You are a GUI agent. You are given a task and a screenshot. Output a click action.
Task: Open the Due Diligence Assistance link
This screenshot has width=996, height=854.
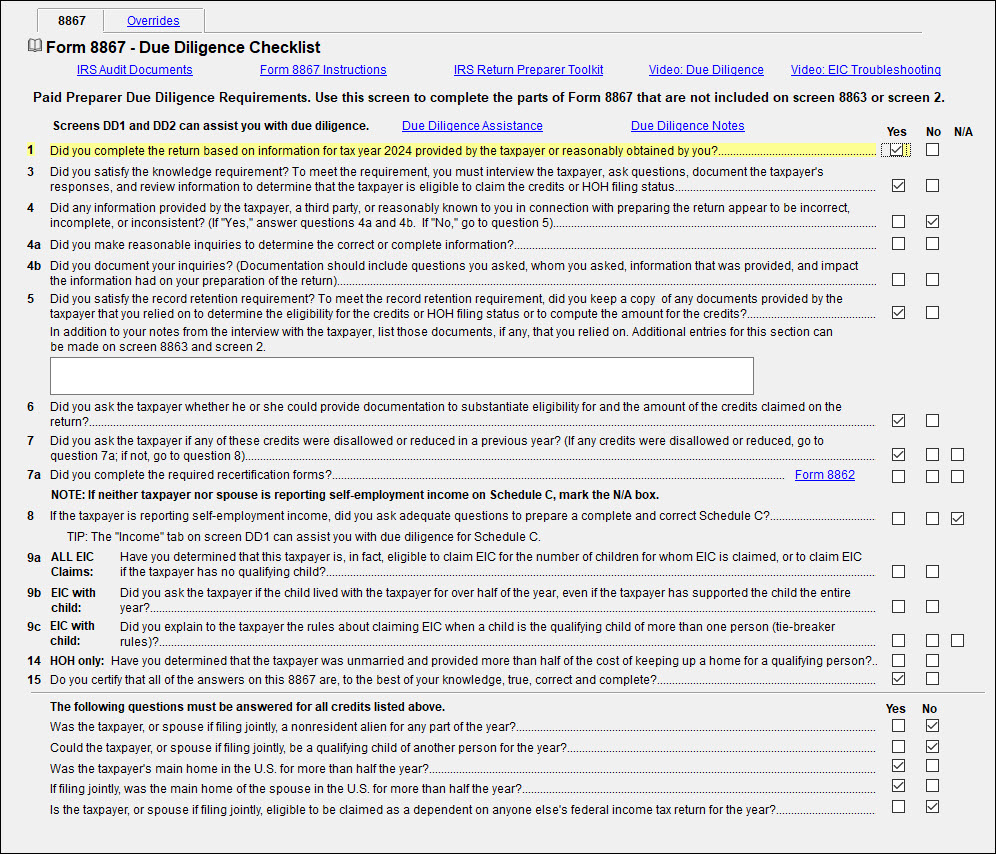click(472, 126)
